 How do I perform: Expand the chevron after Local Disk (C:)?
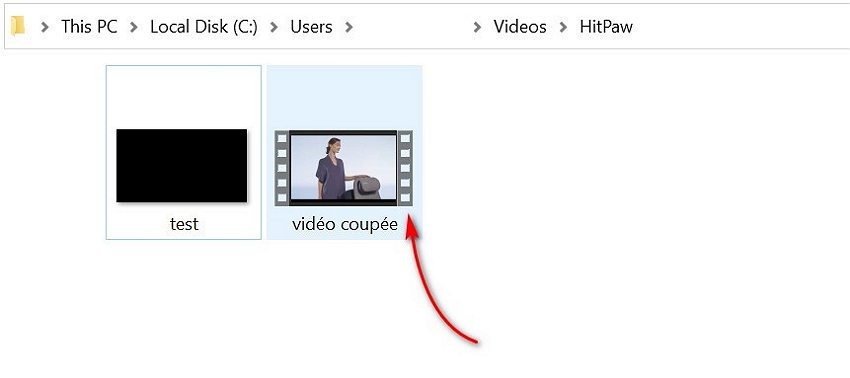pyautogui.click(x=274, y=27)
